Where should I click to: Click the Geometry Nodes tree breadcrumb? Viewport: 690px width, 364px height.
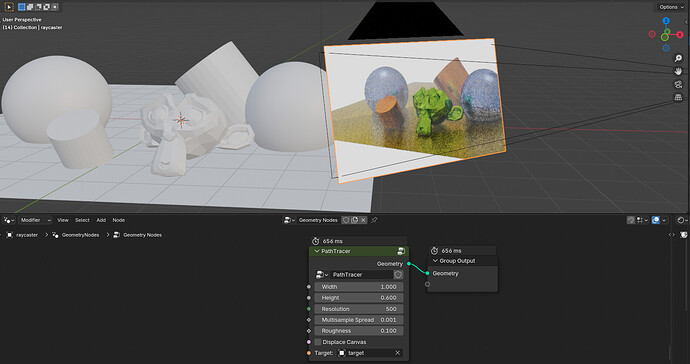coord(138,235)
